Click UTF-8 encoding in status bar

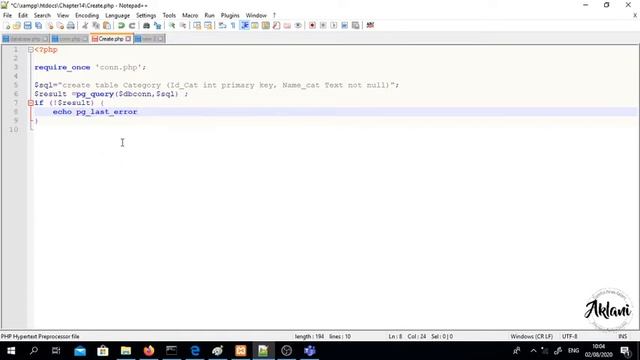tap(569, 336)
